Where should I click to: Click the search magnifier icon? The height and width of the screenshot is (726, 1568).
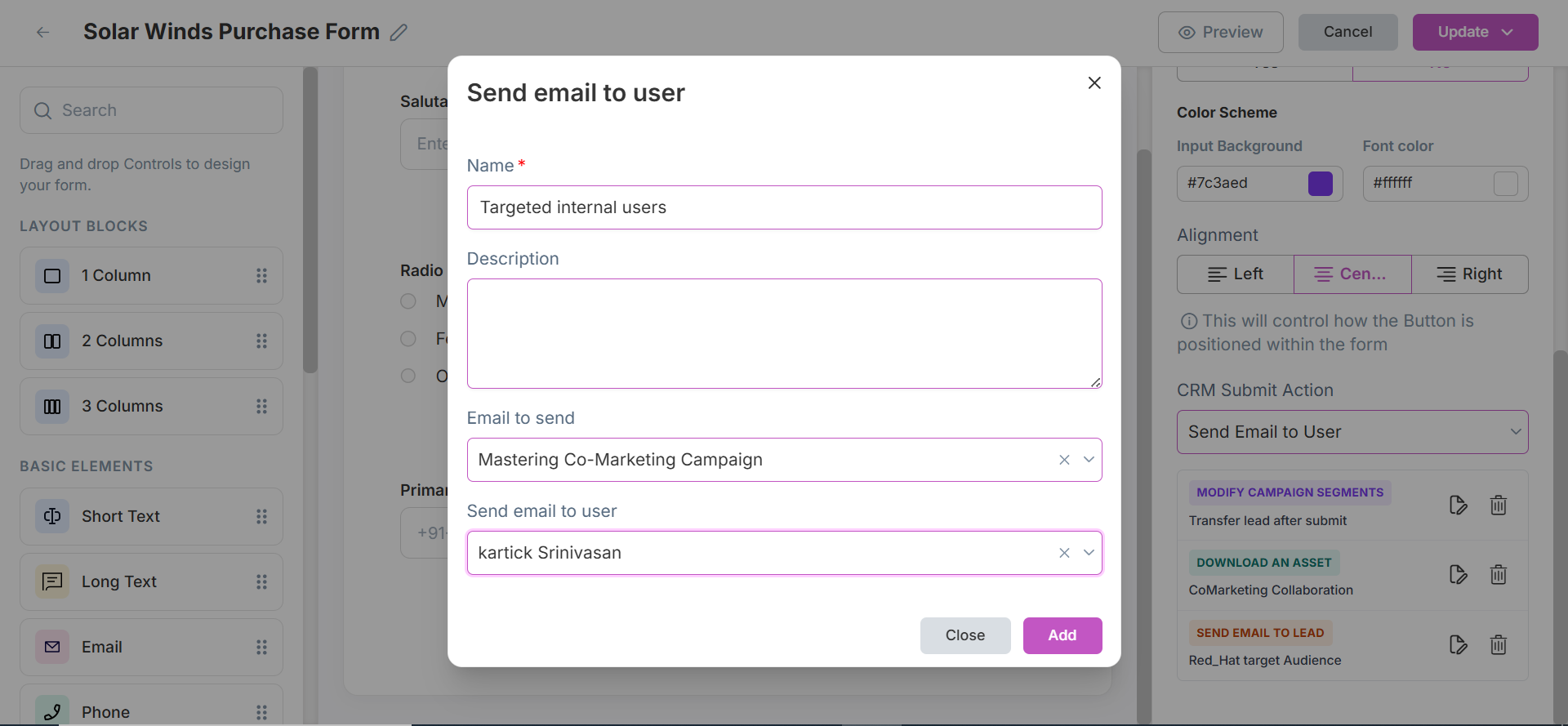click(x=42, y=110)
